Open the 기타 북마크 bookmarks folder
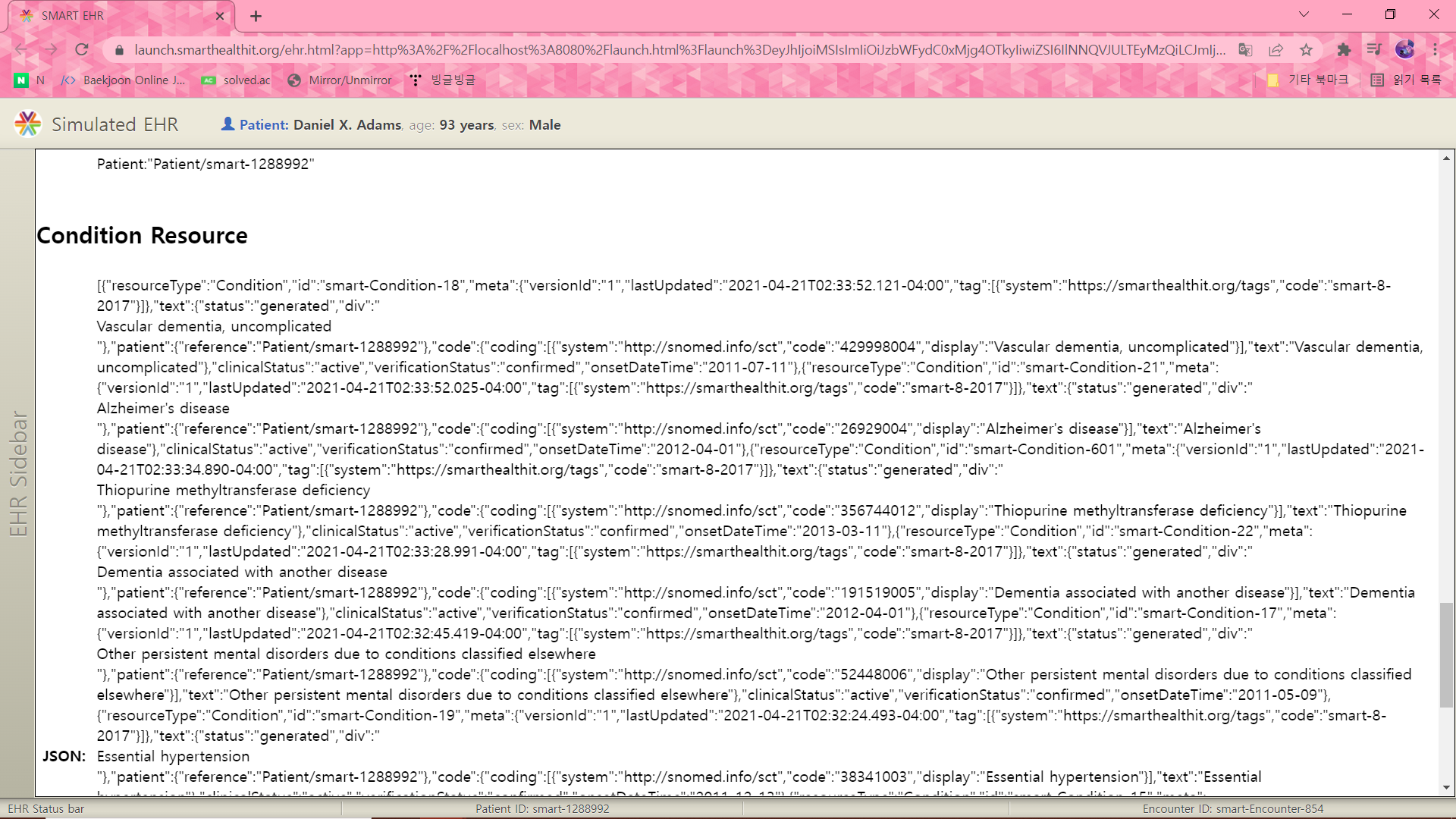The image size is (1456, 819). [x=1308, y=80]
